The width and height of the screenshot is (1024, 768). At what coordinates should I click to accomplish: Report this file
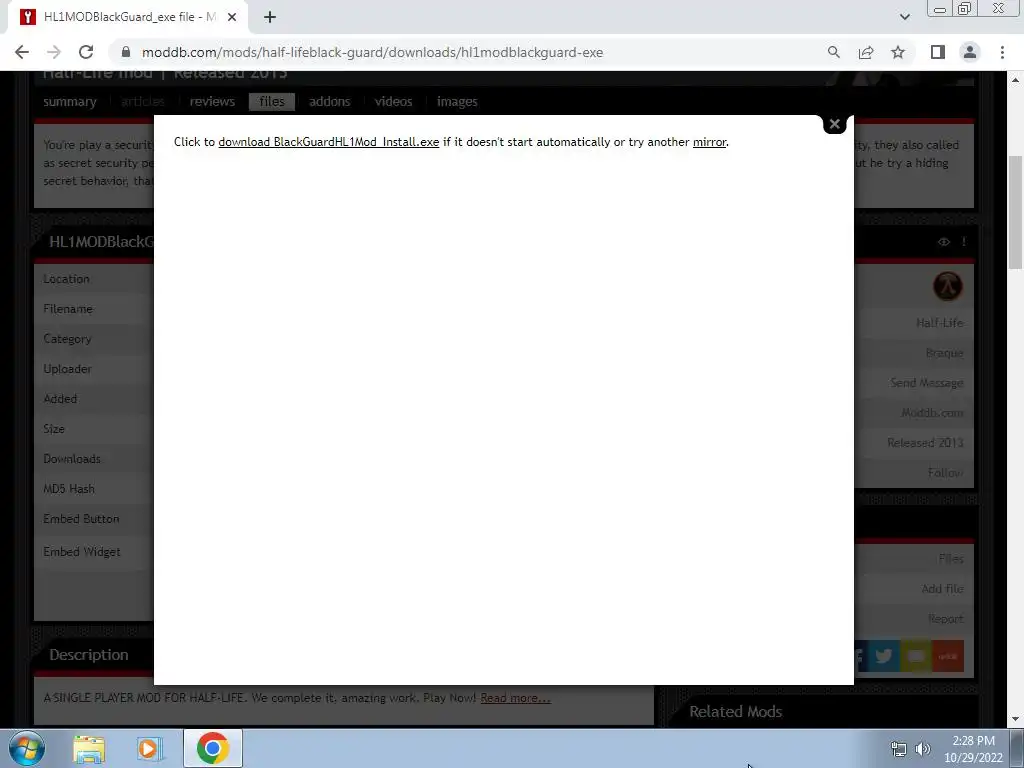[x=946, y=618]
